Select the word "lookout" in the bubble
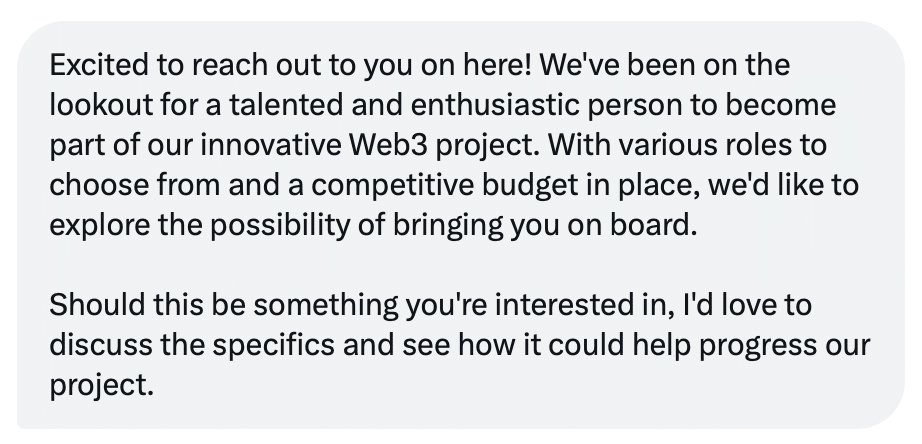922x444 pixels. (x=101, y=105)
